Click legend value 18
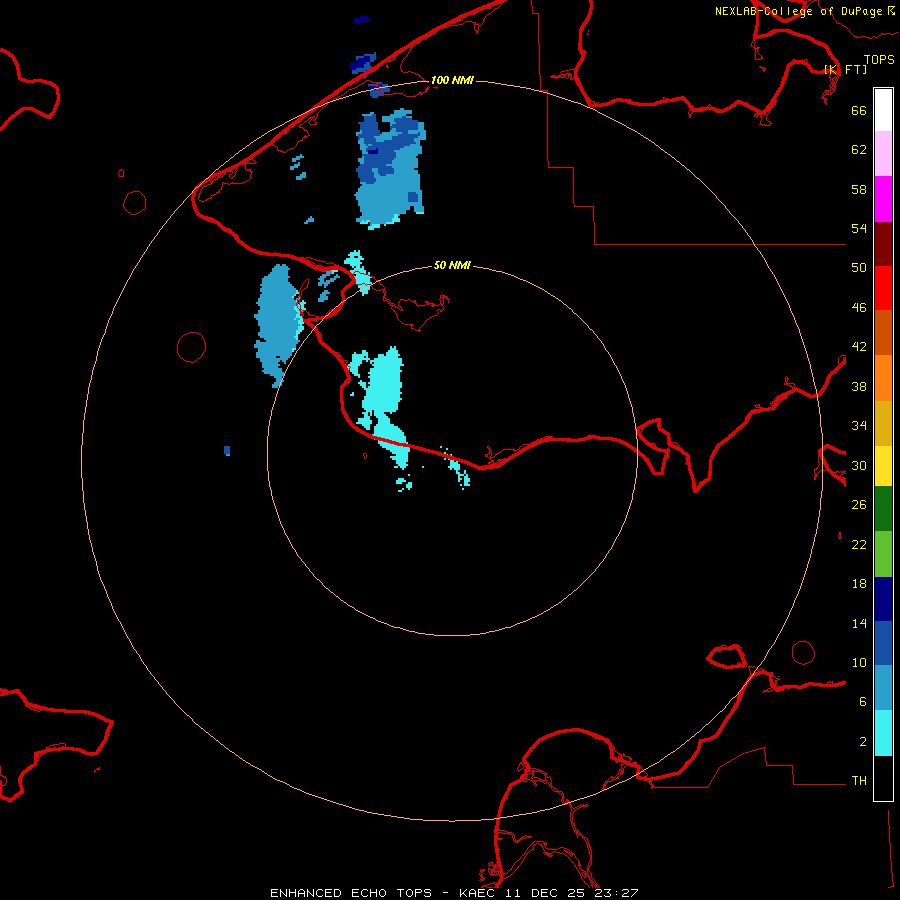Image resolution: width=900 pixels, height=900 pixels. (x=859, y=584)
